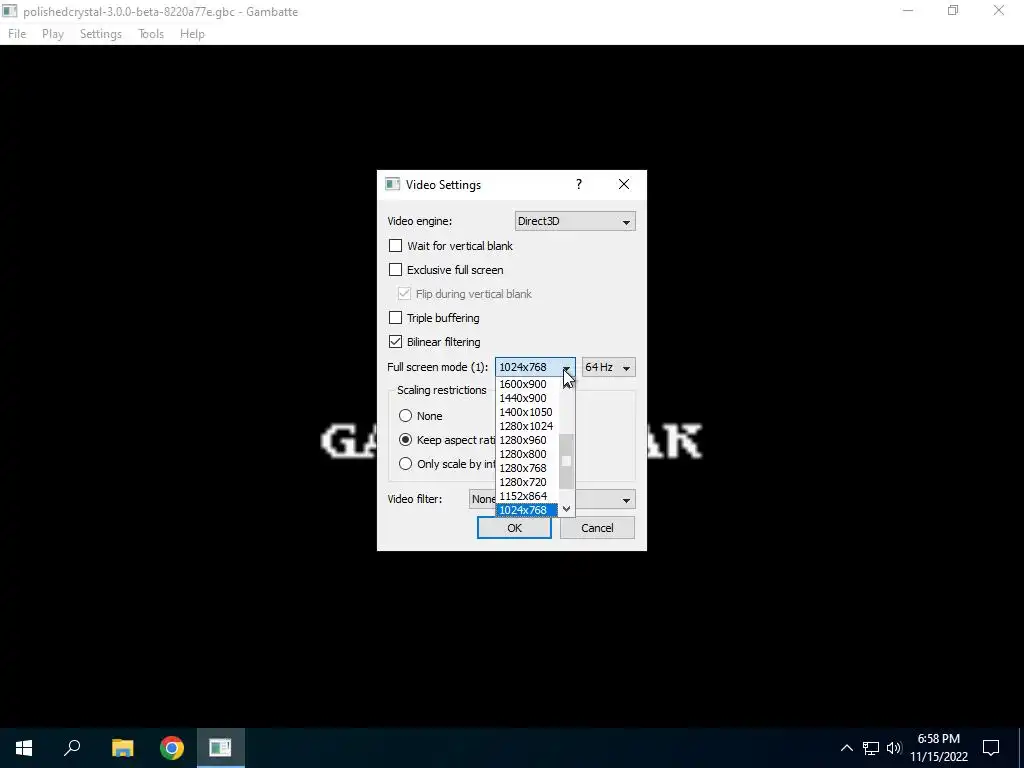Click Video Settings dialog title icon
Viewport: 1024px width, 768px height.
392,185
